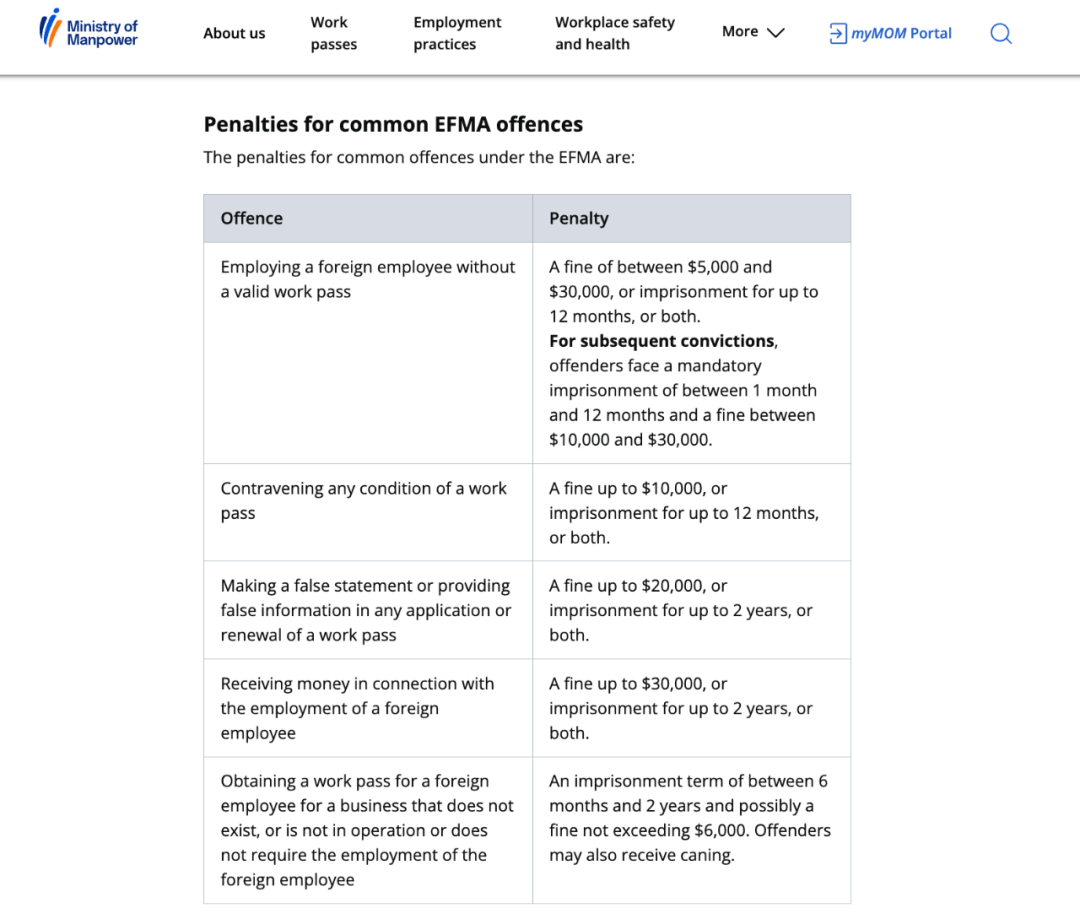Open Workplace safety and health menu

click(615, 33)
